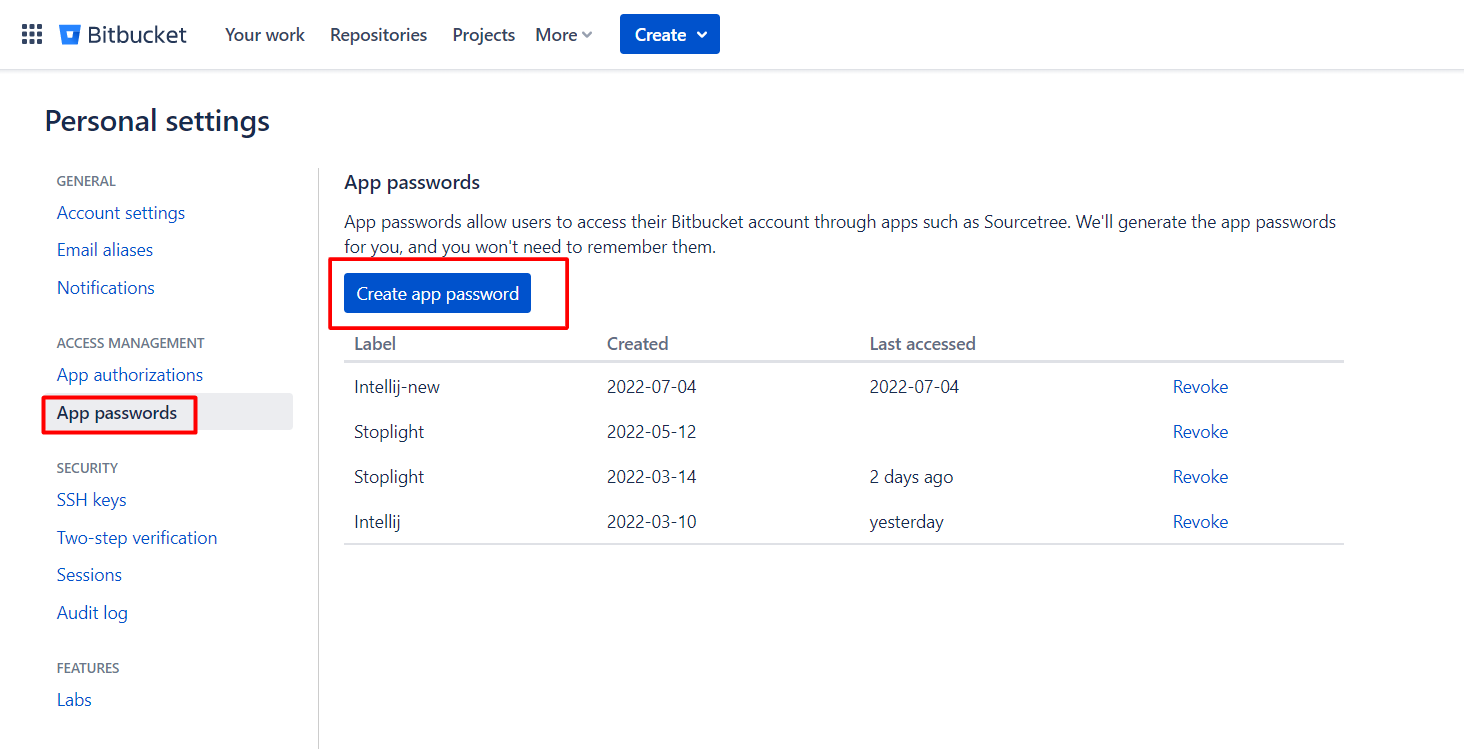Screen dimensions: 1464x749
Task: Open the app switcher grid icon
Action: [32, 35]
